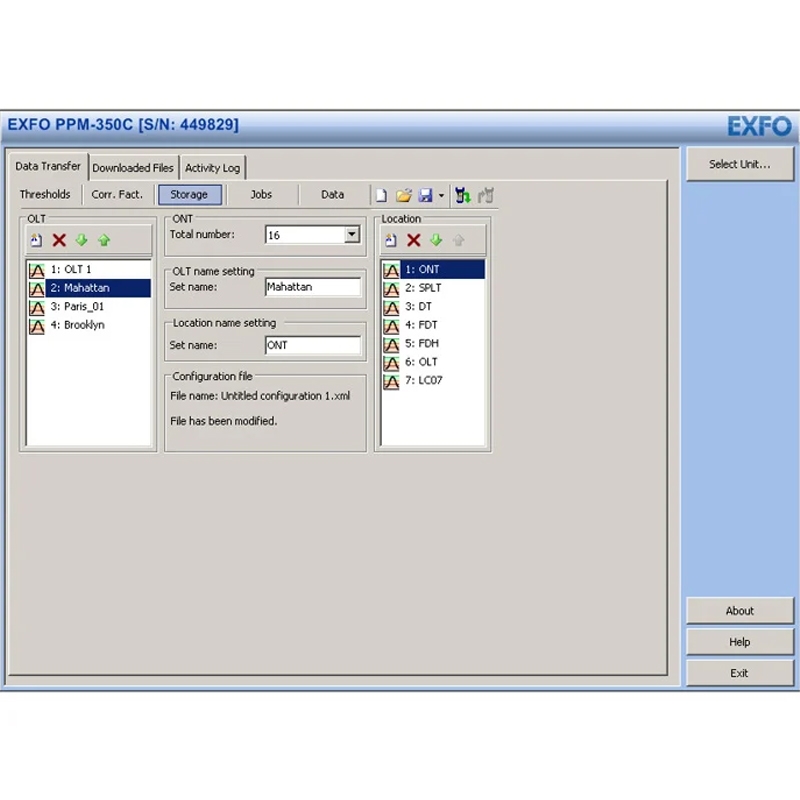The height and width of the screenshot is (800, 800).
Task: Select '2: Mahattan' in OLT list
Action: point(89,288)
